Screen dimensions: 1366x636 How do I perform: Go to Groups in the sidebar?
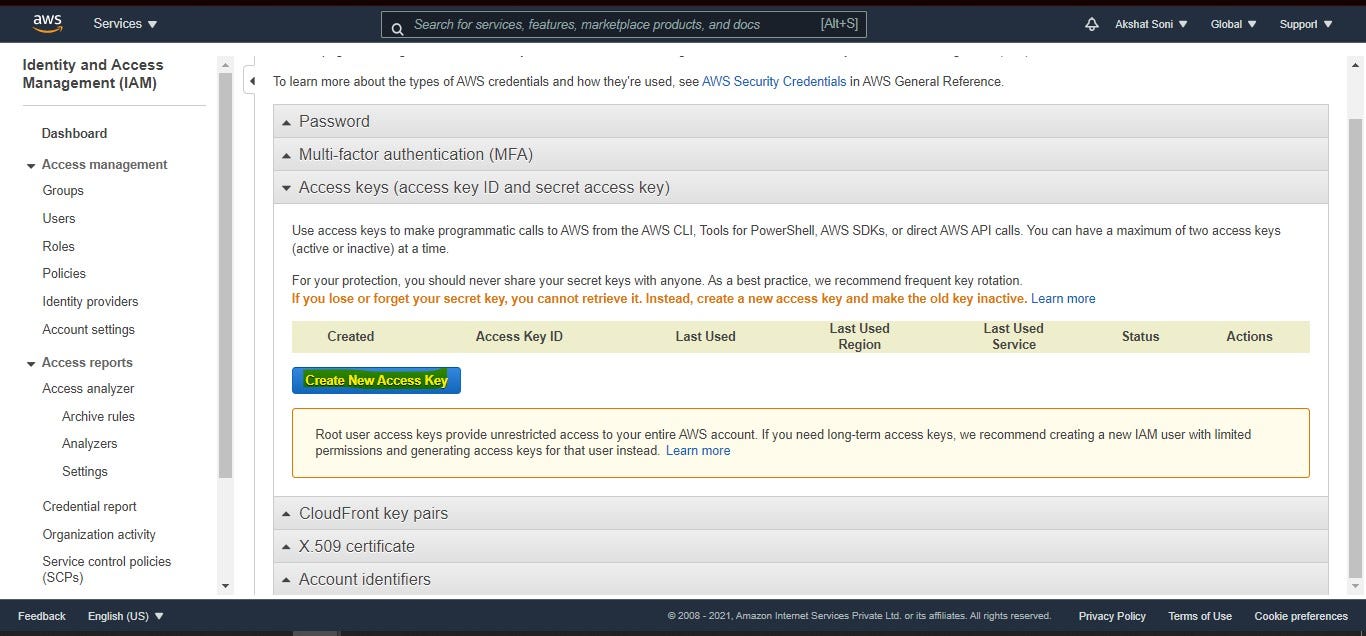tap(63, 190)
